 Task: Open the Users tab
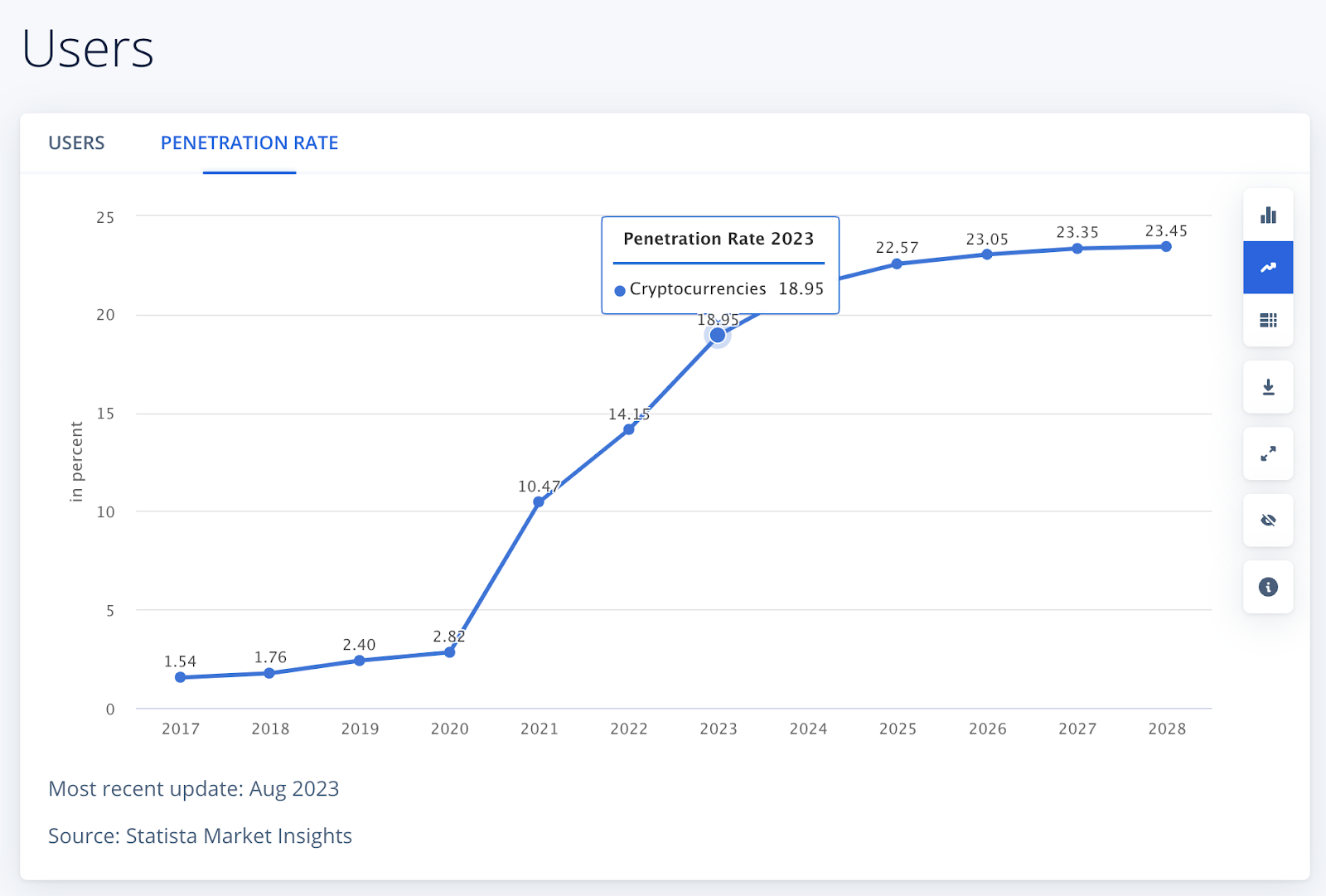coord(76,143)
